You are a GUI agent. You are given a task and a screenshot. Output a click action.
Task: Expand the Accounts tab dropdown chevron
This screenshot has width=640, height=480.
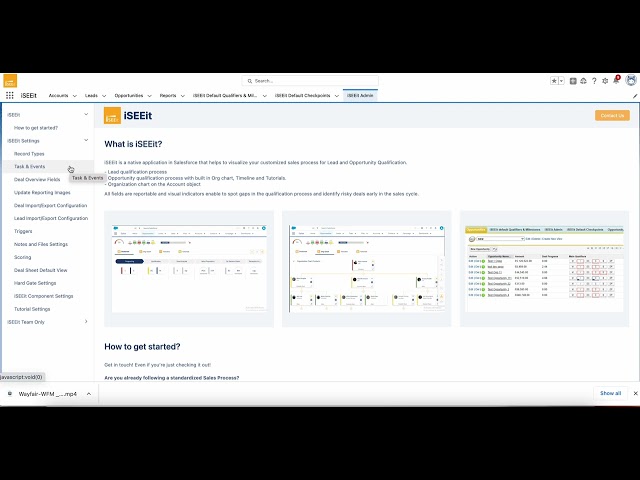point(75,96)
